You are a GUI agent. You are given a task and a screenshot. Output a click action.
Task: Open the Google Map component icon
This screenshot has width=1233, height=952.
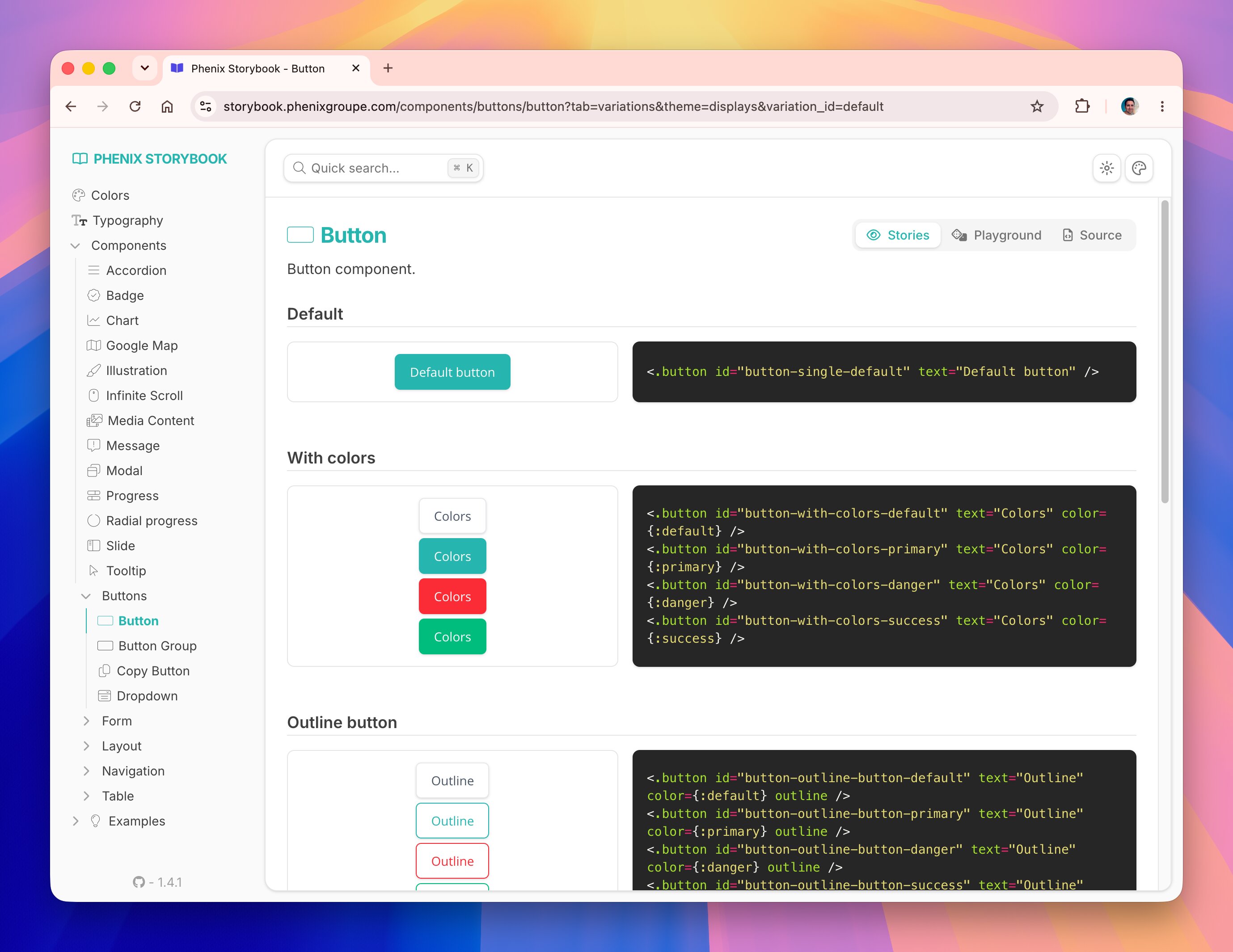(x=94, y=345)
